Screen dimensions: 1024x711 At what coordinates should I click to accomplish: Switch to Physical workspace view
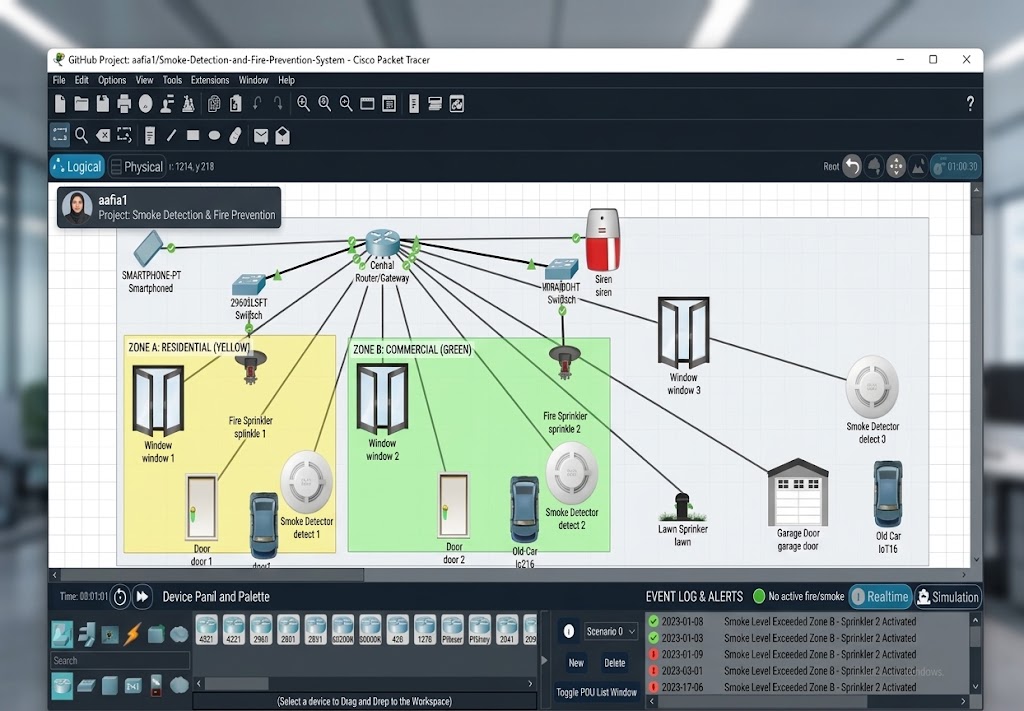tap(136, 166)
